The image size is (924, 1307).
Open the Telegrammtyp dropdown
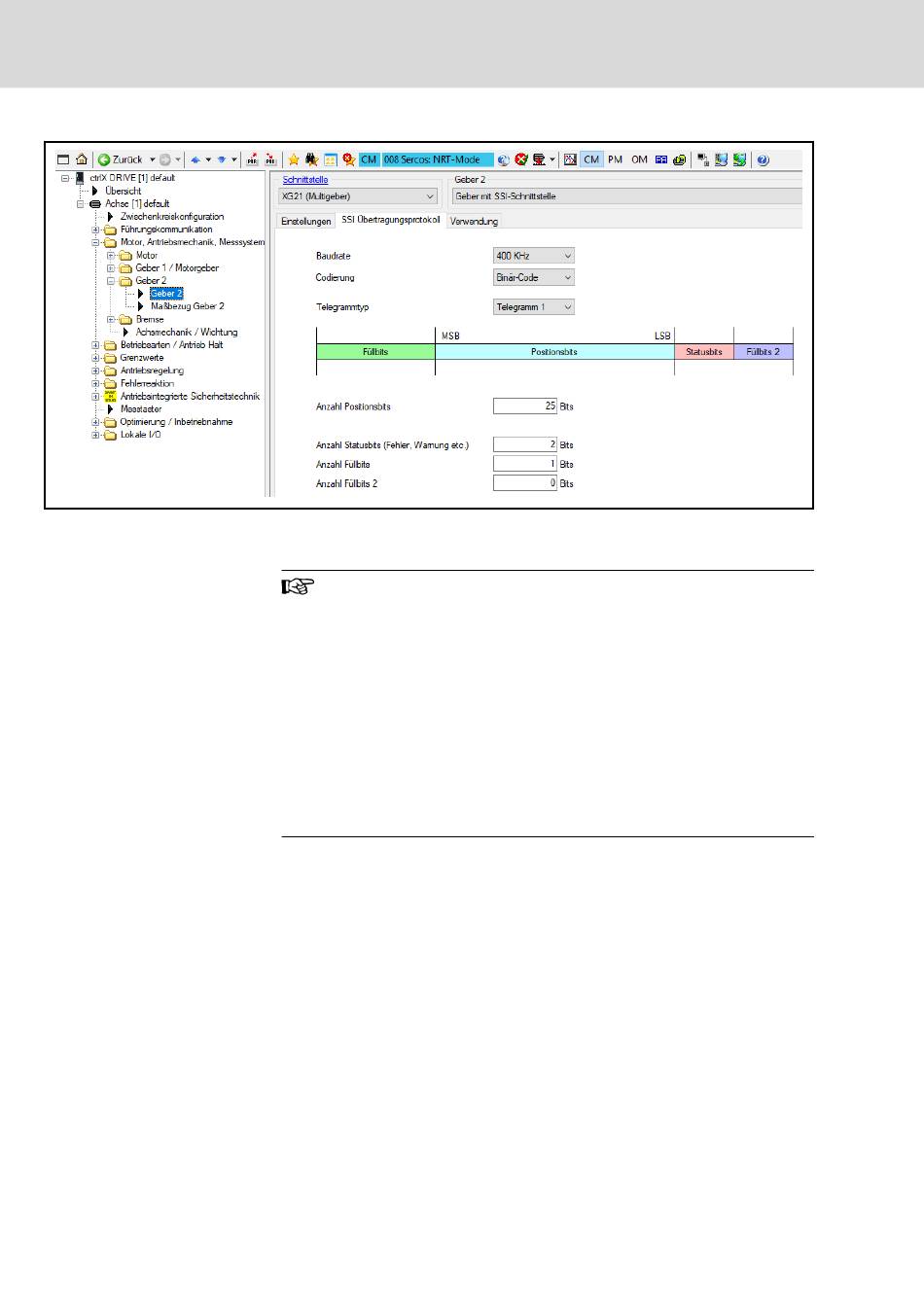click(534, 307)
